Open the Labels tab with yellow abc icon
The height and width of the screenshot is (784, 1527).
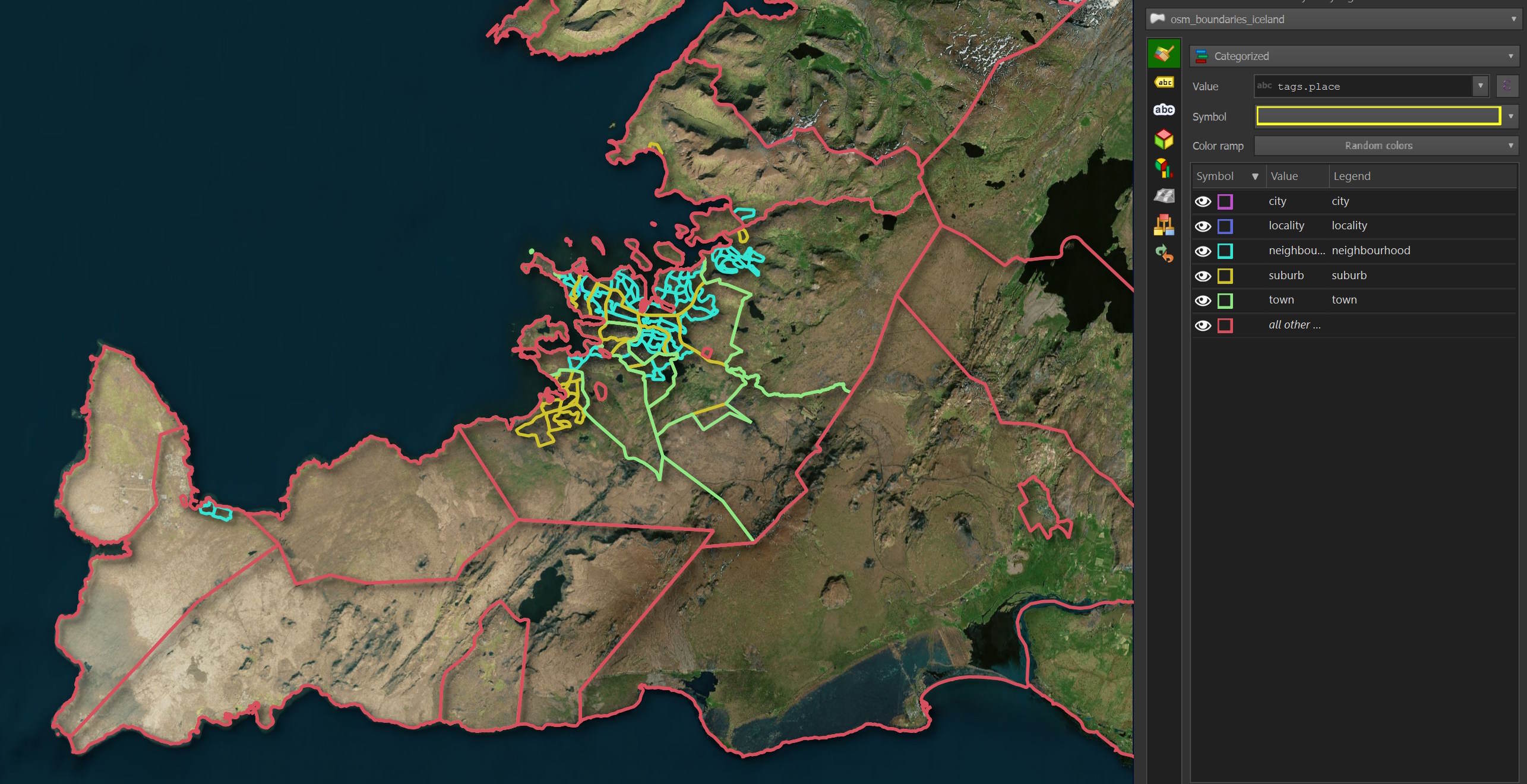(1164, 83)
